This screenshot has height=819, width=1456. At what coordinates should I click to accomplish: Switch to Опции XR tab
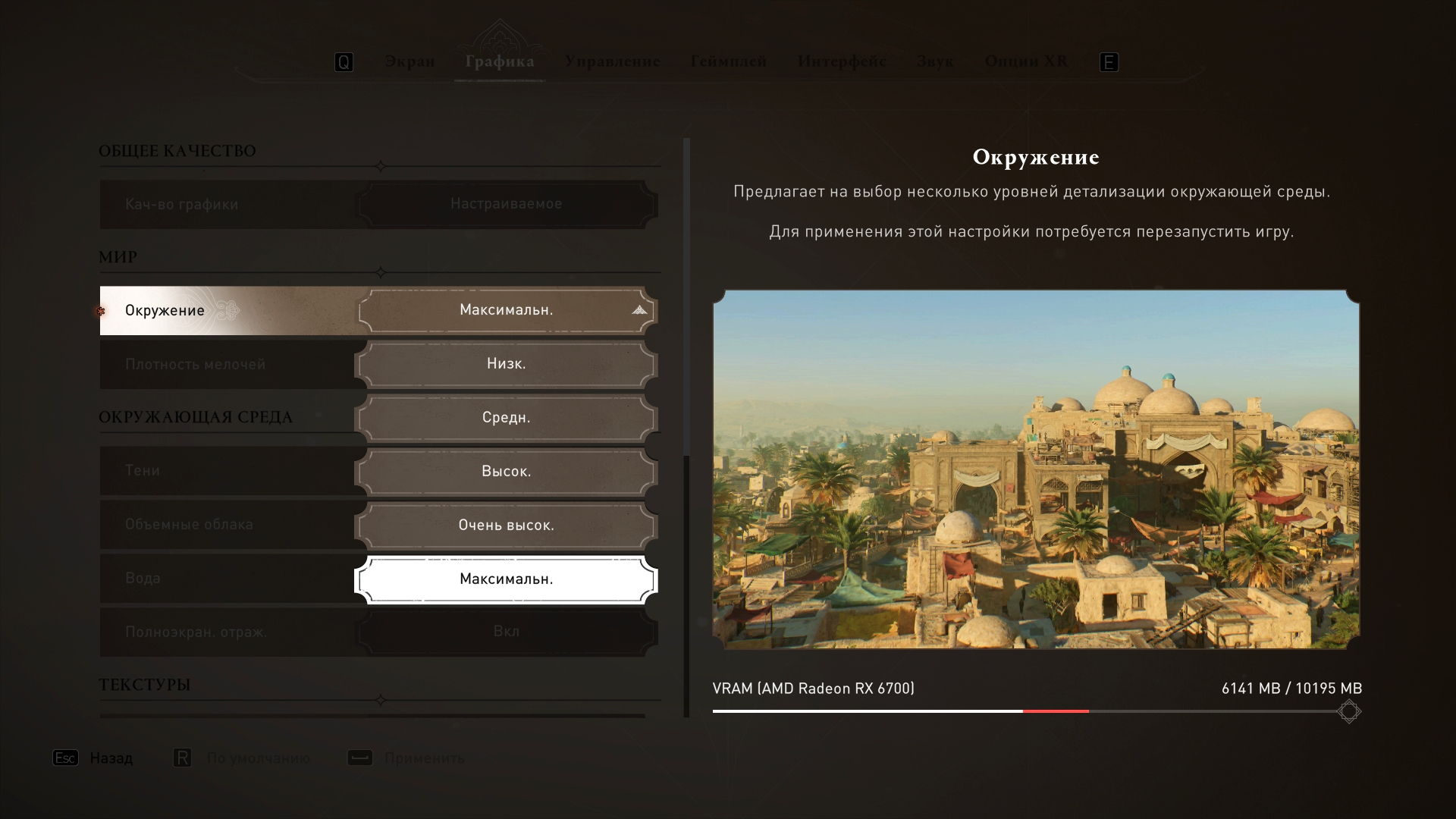coord(1026,61)
